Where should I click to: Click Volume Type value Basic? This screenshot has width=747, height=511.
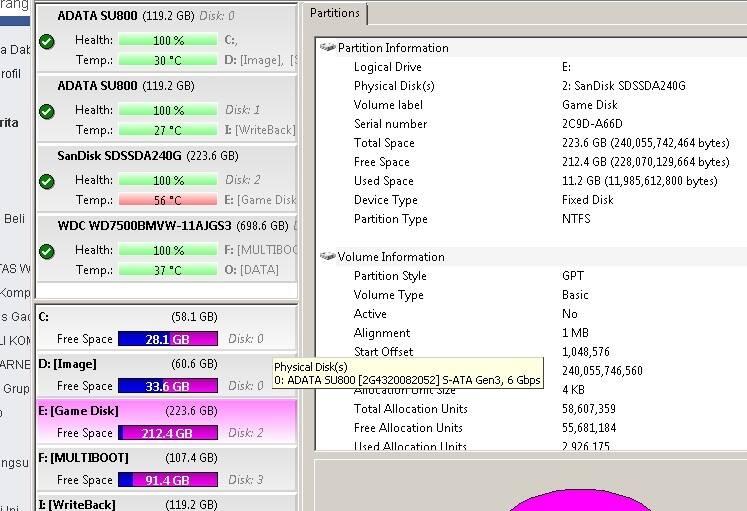pyautogui.click(x=575, y=295)
